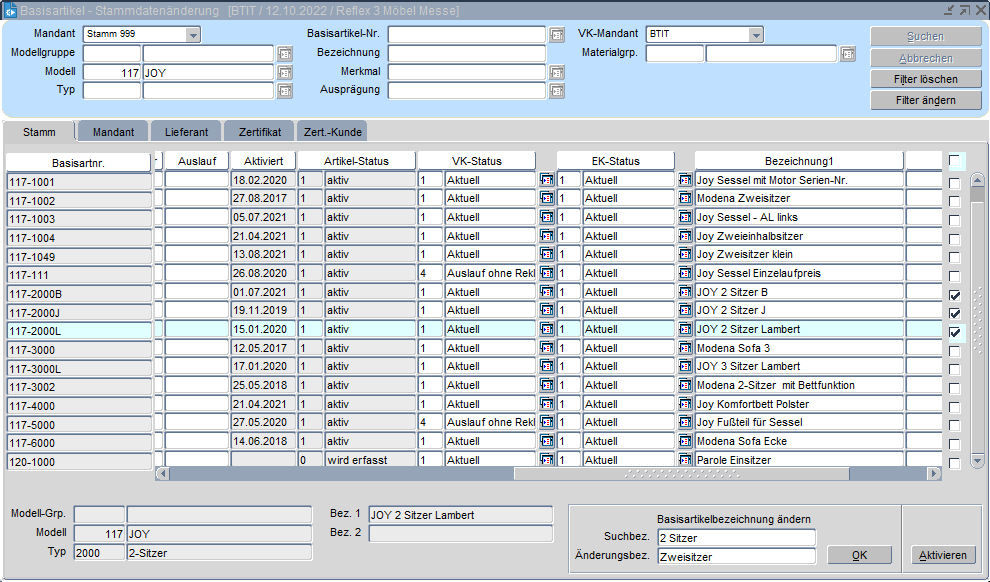Open VK-Status lookup icon for row 117-1001
Image resolution: width=990 pixels, height=582 pixels.
(x=546, y=180)
